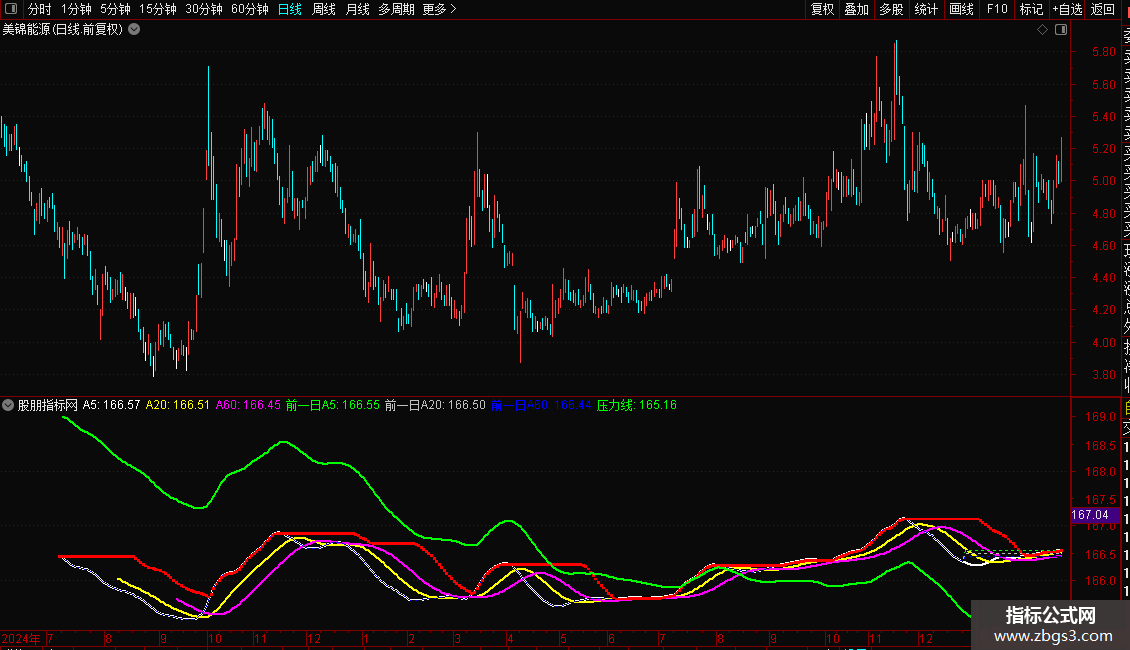
Task: Open indicator dropdown beside 股朋指标网
Action: (x=8, y=405)
